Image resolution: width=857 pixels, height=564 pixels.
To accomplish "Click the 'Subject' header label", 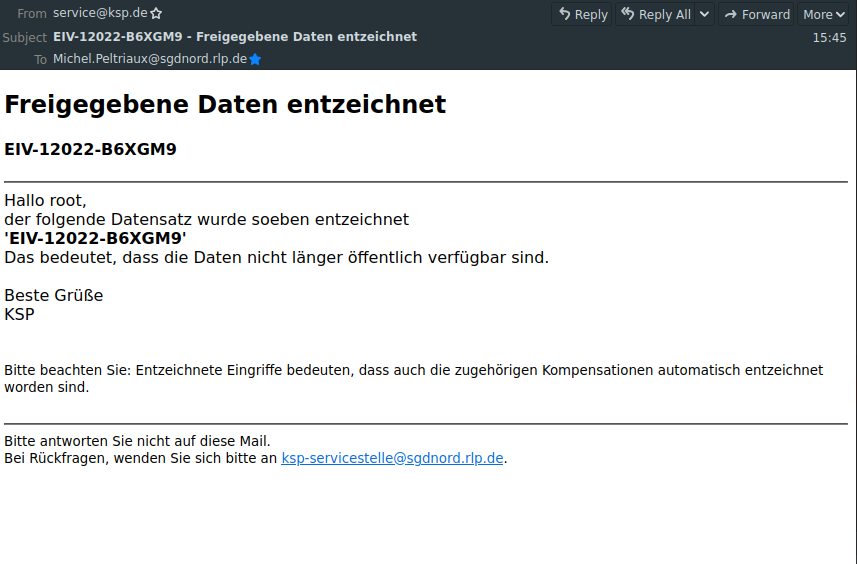I will [25, 37].
